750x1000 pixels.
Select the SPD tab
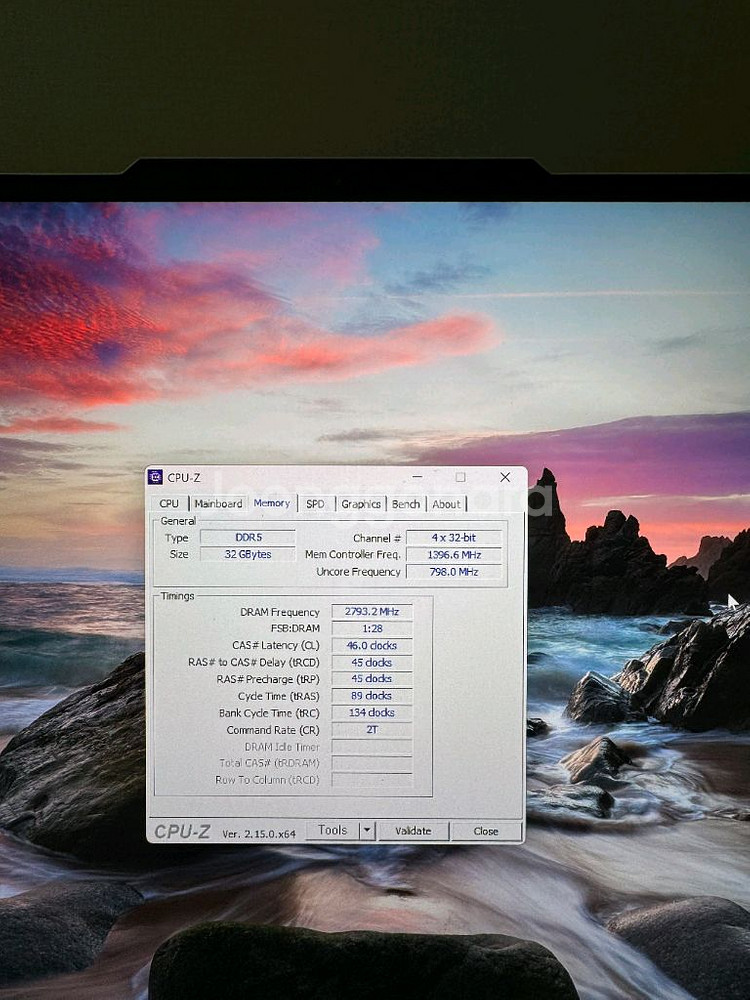[x=315, y=504]
